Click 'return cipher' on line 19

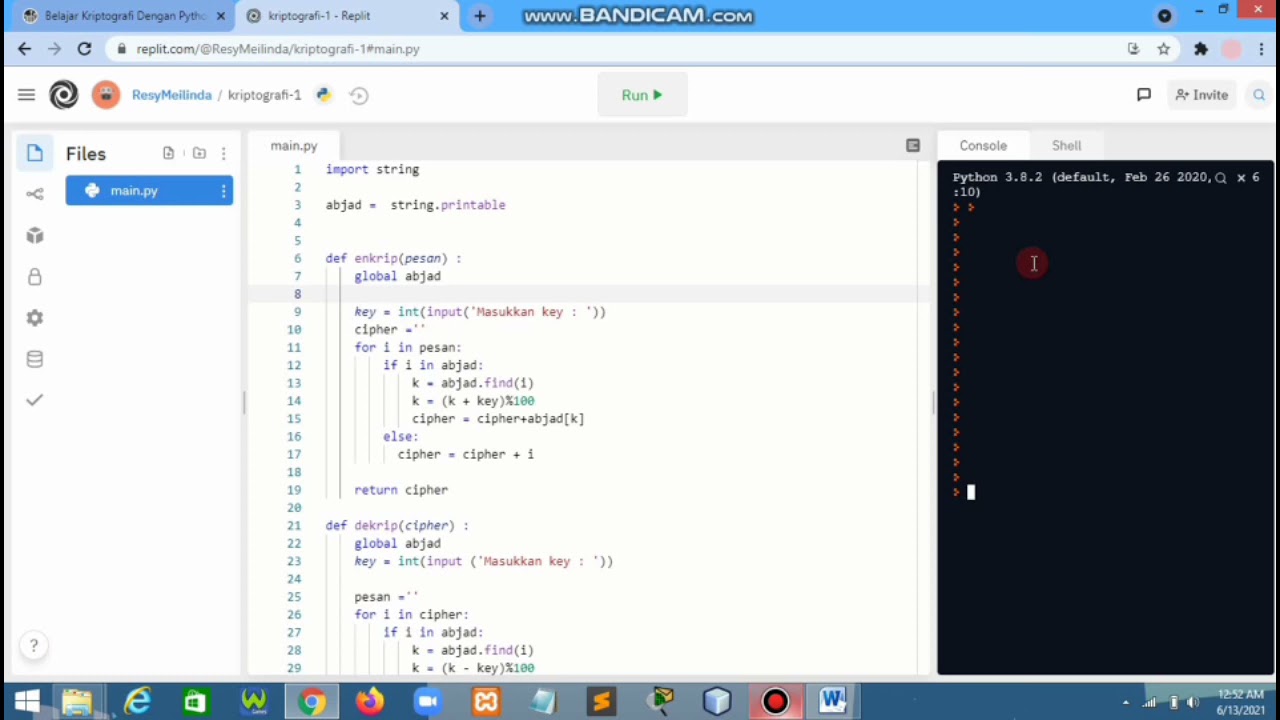click(401, 490)
